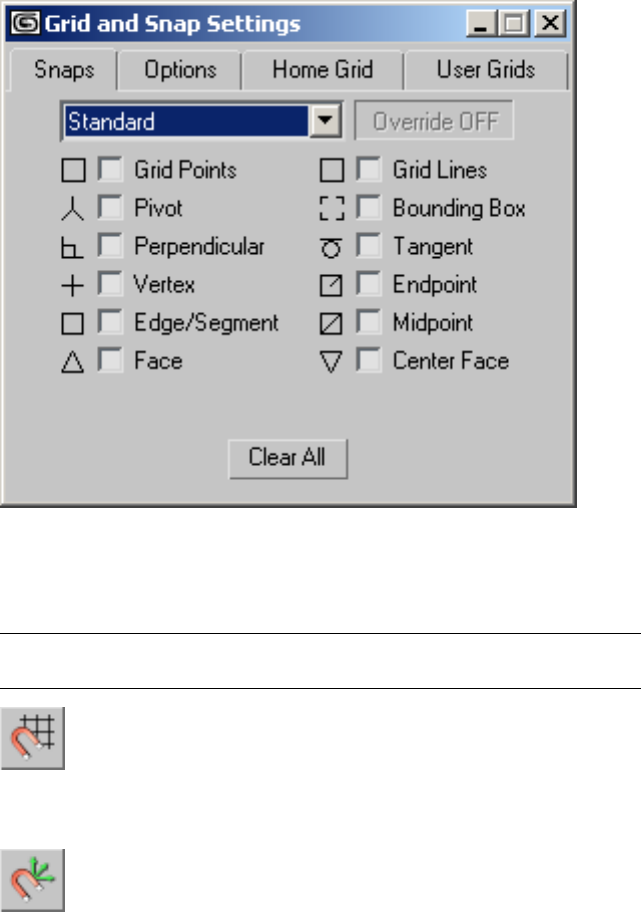Click the Override OFF button
The width and height of the screenshot is (641, 912).
point(435,123)
